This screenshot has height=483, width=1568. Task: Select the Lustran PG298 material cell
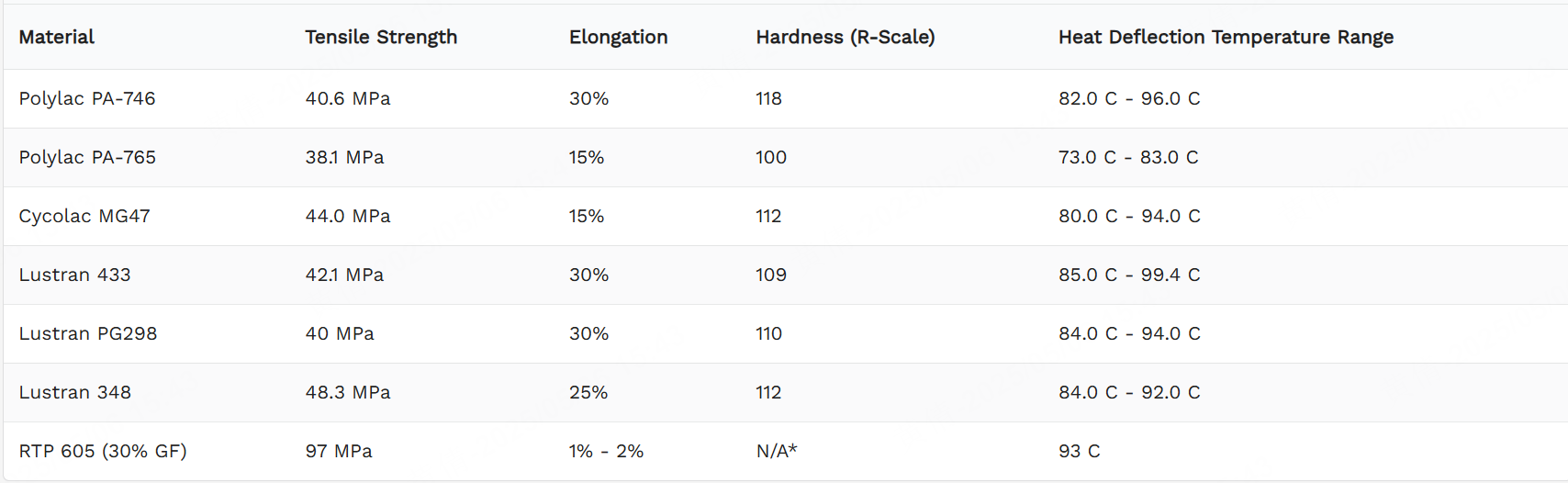(88, 333)
